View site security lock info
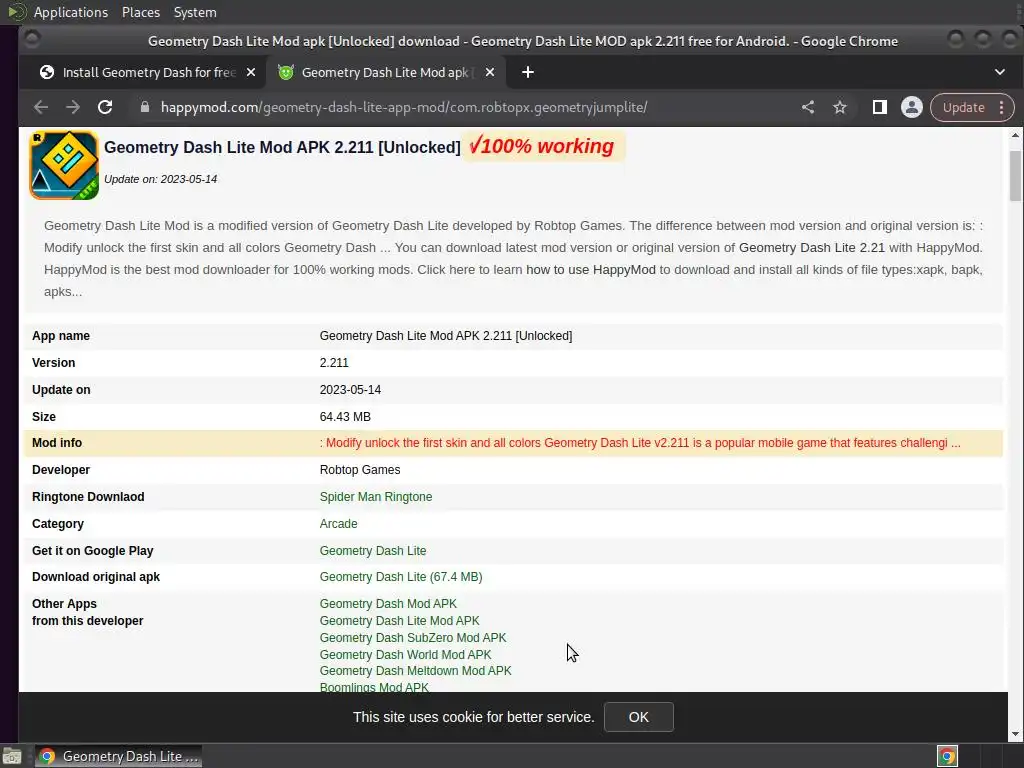Image resolution: width=1024 pixels, height=768 pixels. 145,107
